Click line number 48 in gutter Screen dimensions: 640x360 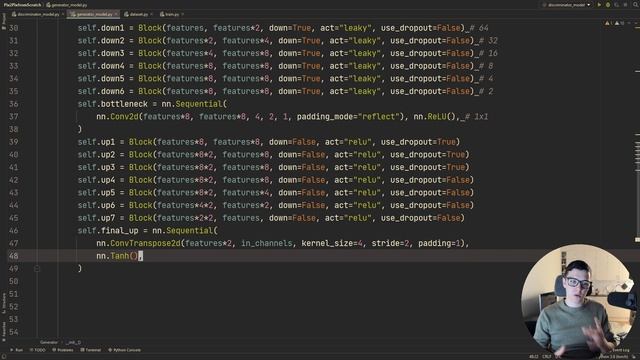tap(13, 256)
